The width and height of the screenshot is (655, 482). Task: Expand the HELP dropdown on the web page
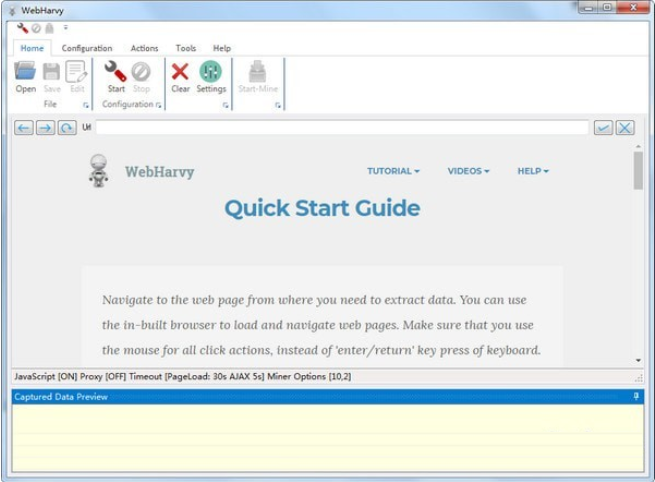coord(533,171)
